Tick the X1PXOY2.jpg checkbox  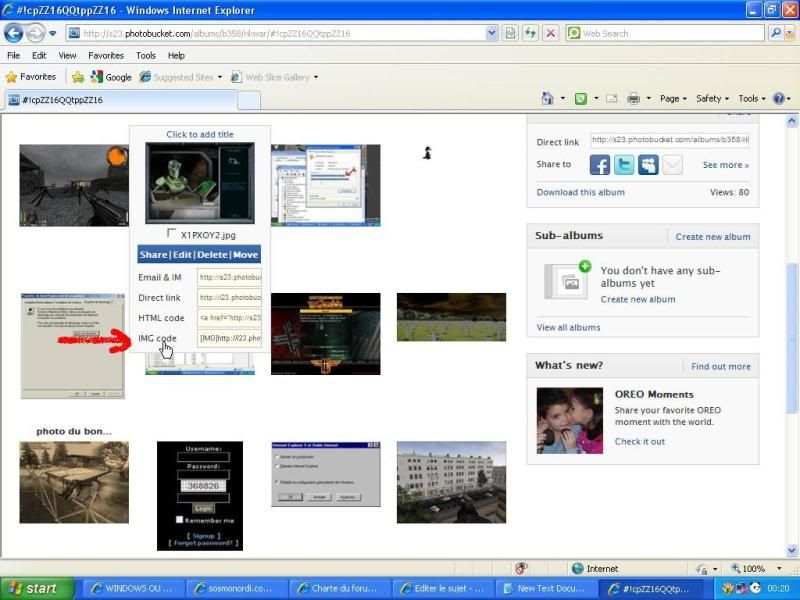click(x=171, y=233)
